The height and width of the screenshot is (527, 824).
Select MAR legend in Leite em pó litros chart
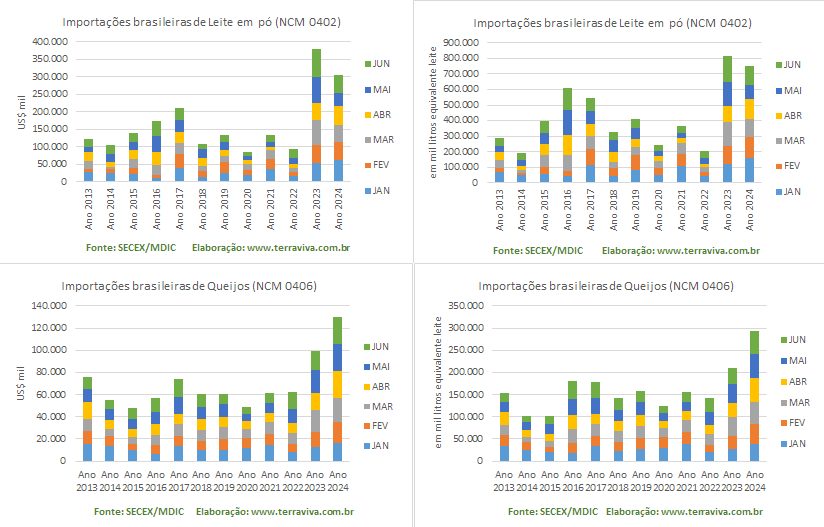click(x=790, y=141)
